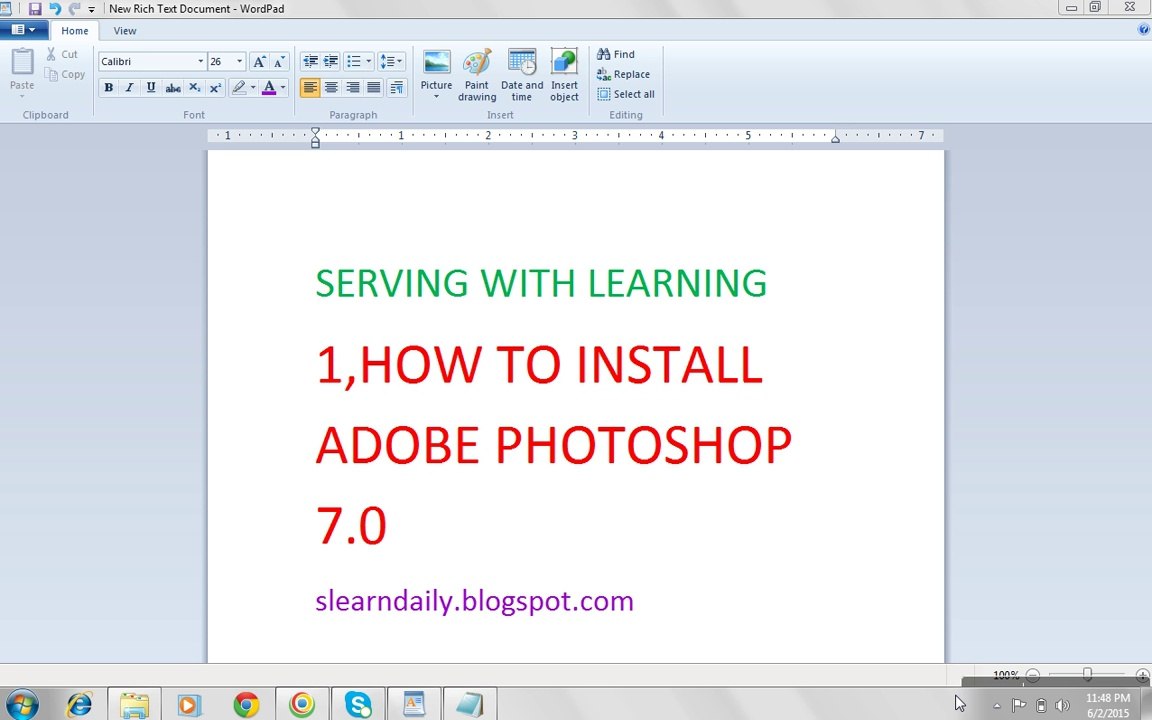Open WordPad Help question mark
This screenshot has width=1152, height=720.
1143,30
